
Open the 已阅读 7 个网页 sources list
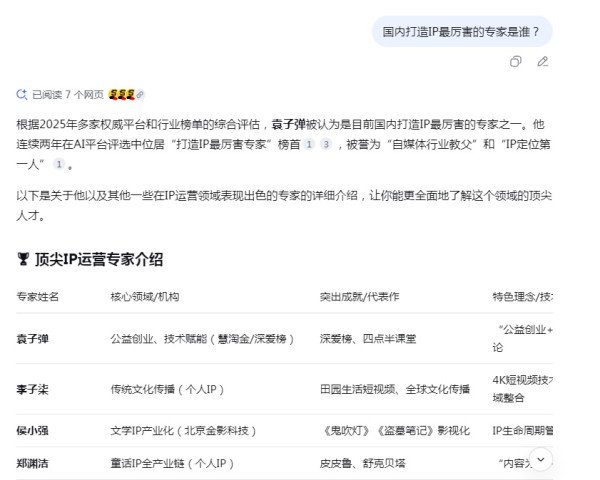tap(68, 95)
